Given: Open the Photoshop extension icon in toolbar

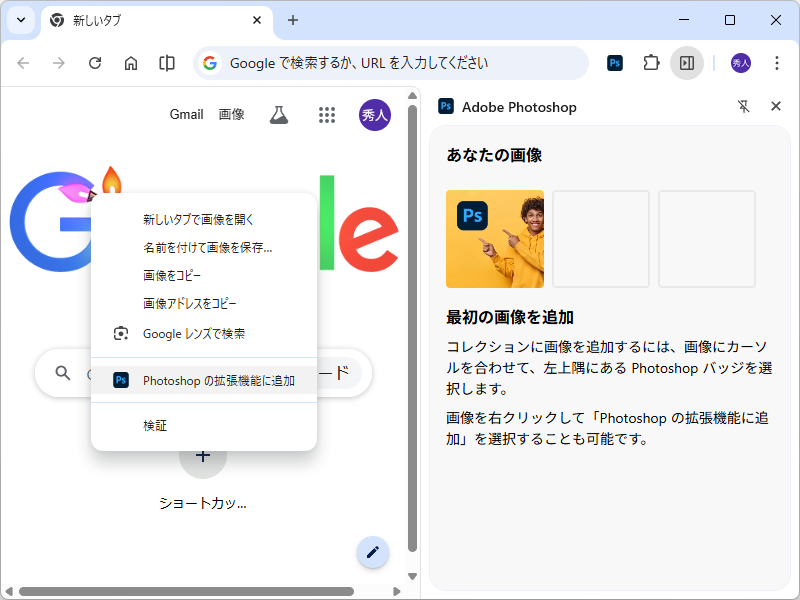Looking at the screenshot, I should 614,62.
